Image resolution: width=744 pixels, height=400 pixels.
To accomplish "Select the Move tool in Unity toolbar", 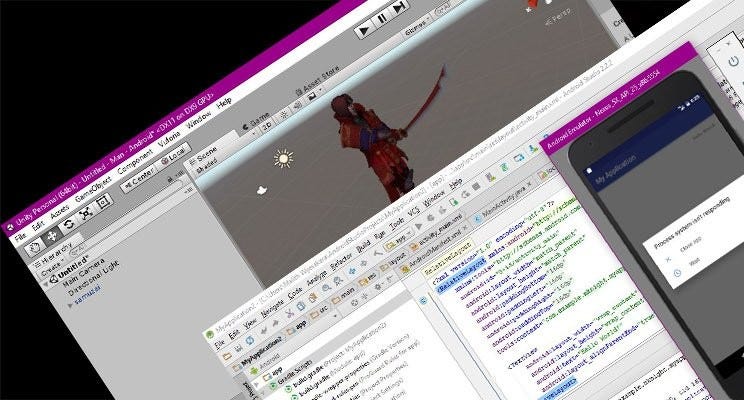I will (x=51, y=235).
